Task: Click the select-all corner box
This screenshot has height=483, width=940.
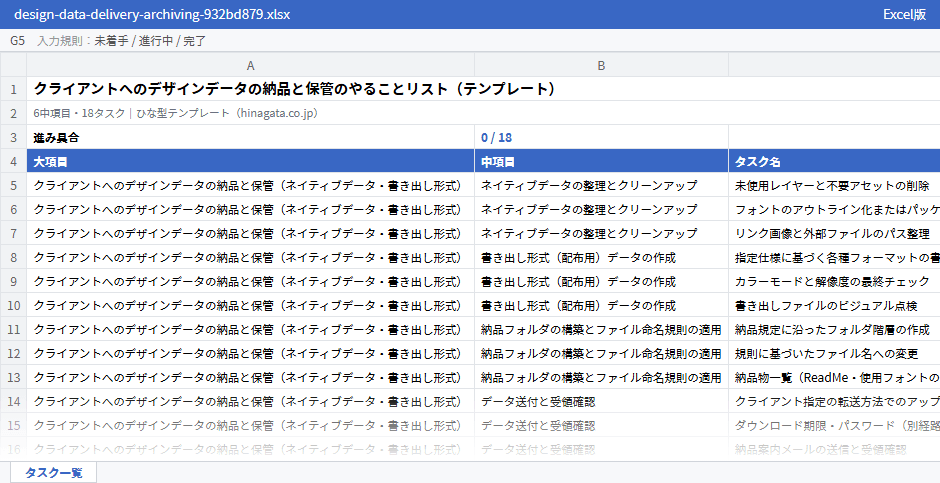Action: tap(13, 65)
